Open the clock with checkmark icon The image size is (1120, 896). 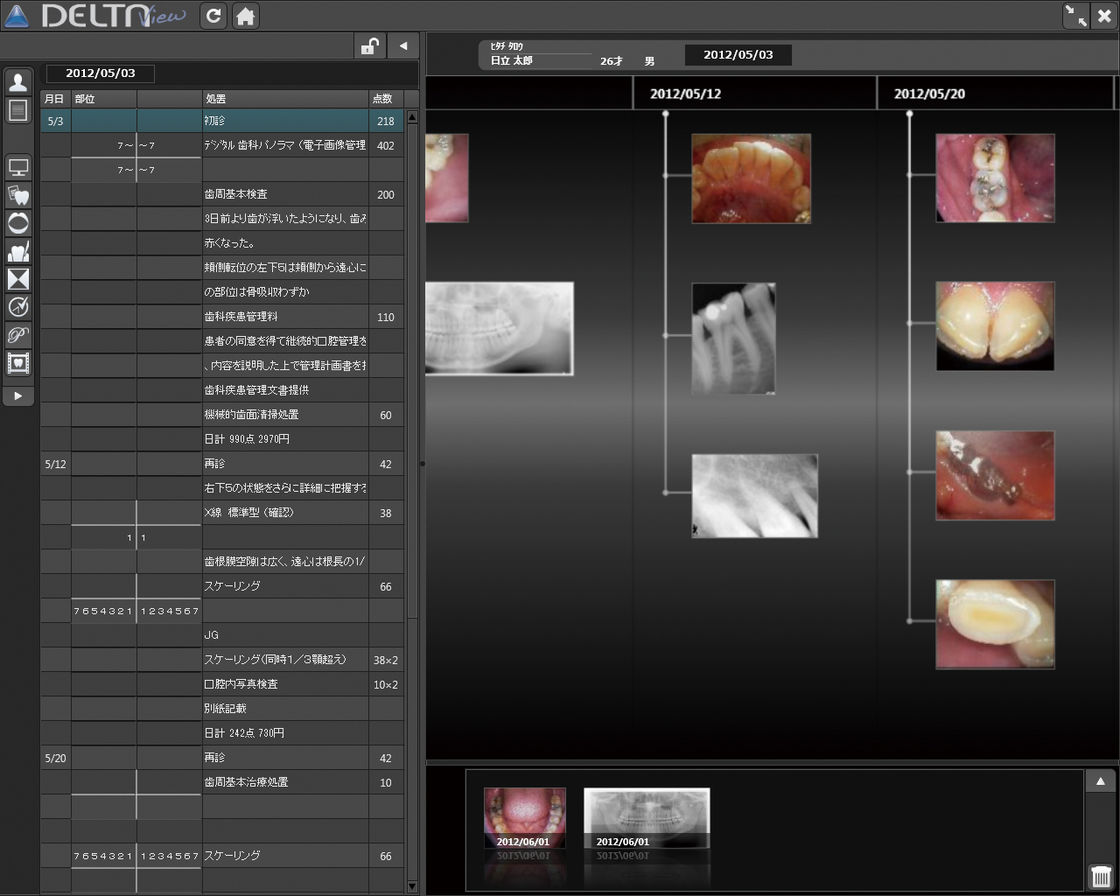pyautogui.click(x=18, y=307)
